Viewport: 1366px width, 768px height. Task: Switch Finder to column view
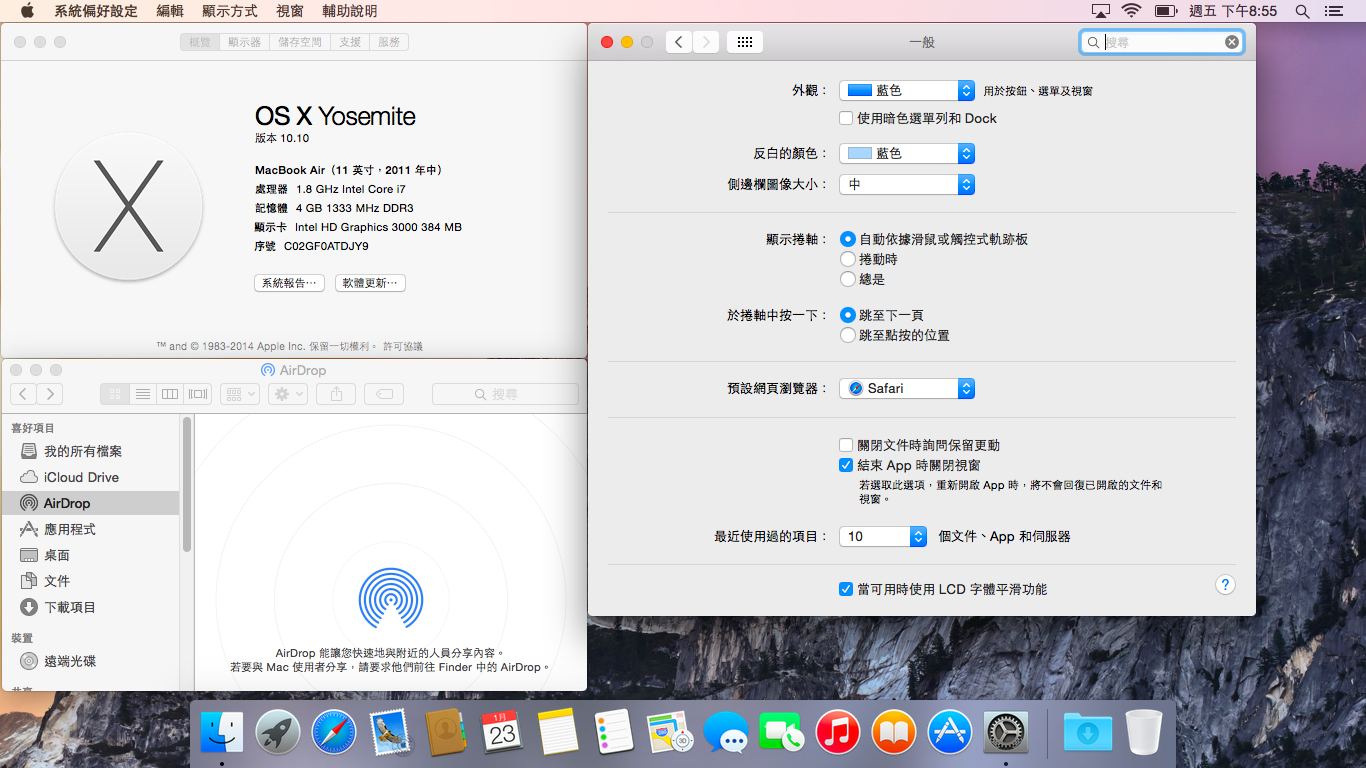170,394
